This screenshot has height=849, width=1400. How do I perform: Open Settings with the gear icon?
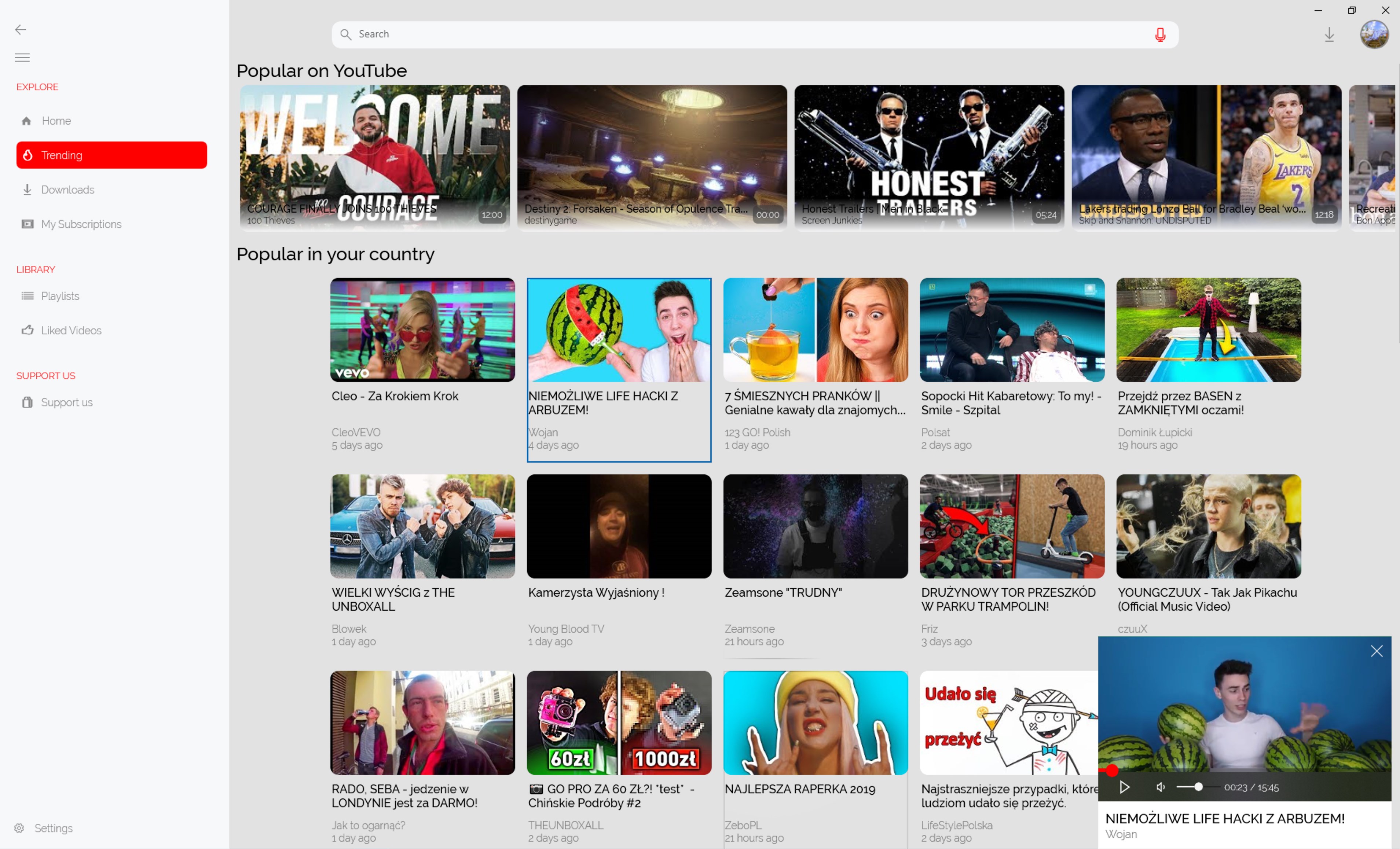(19, 828)
